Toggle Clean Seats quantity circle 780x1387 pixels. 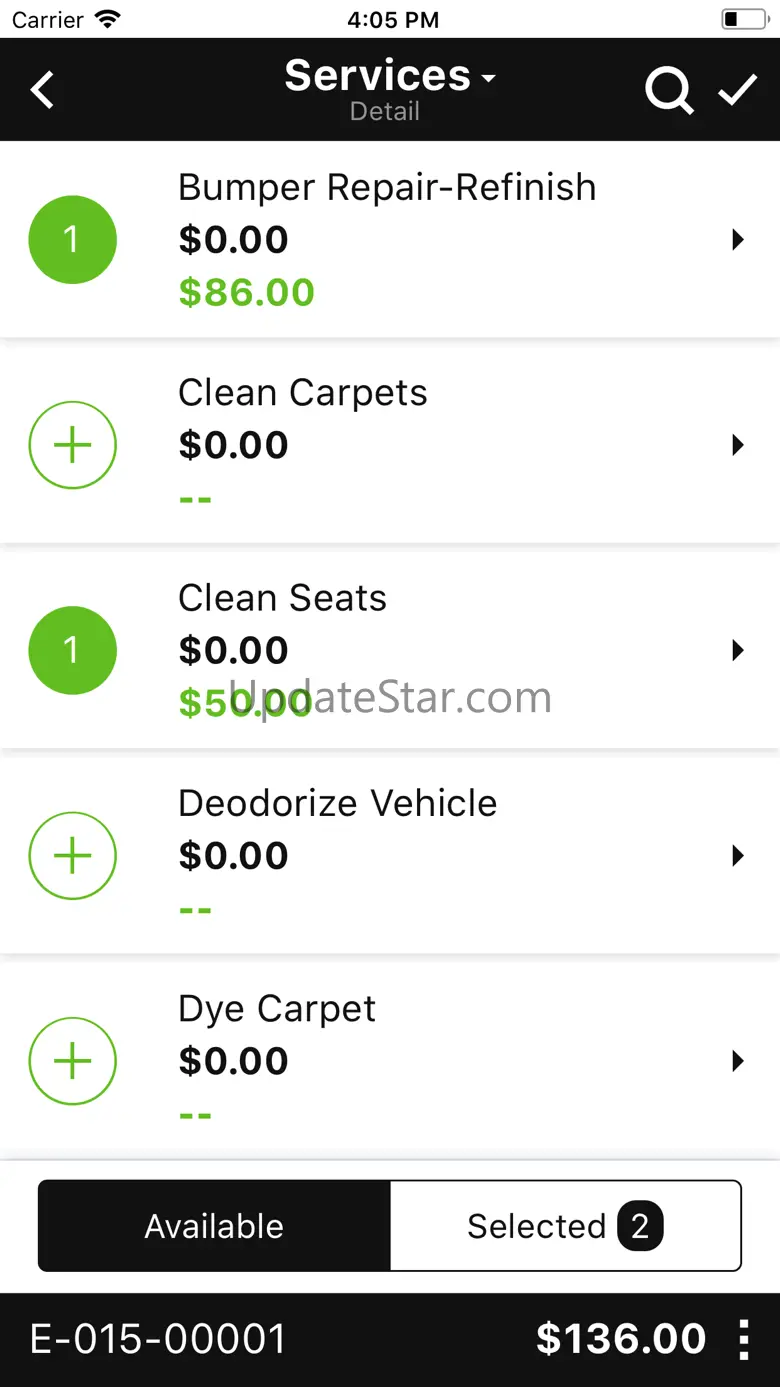tap(72, 650)
